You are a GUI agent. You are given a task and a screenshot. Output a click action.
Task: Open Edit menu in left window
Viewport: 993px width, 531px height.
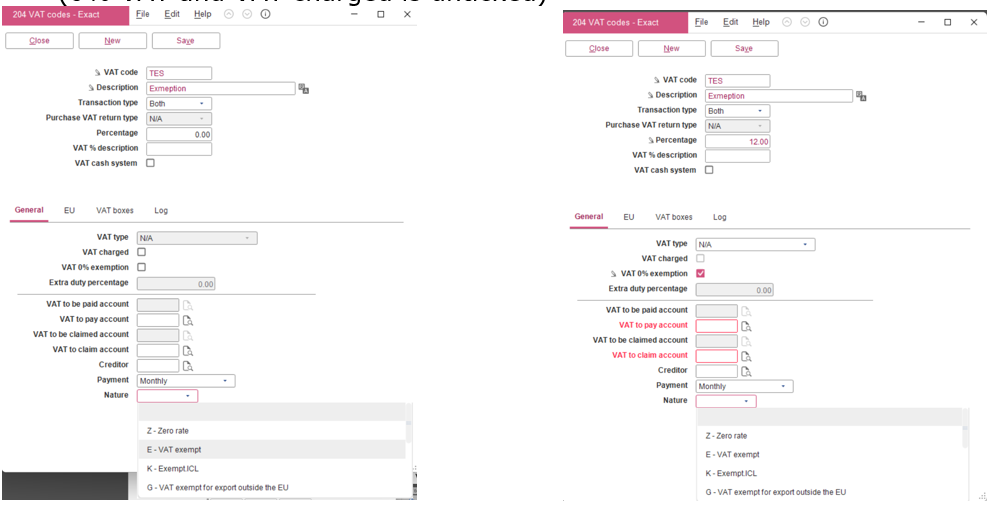point(172,14)
